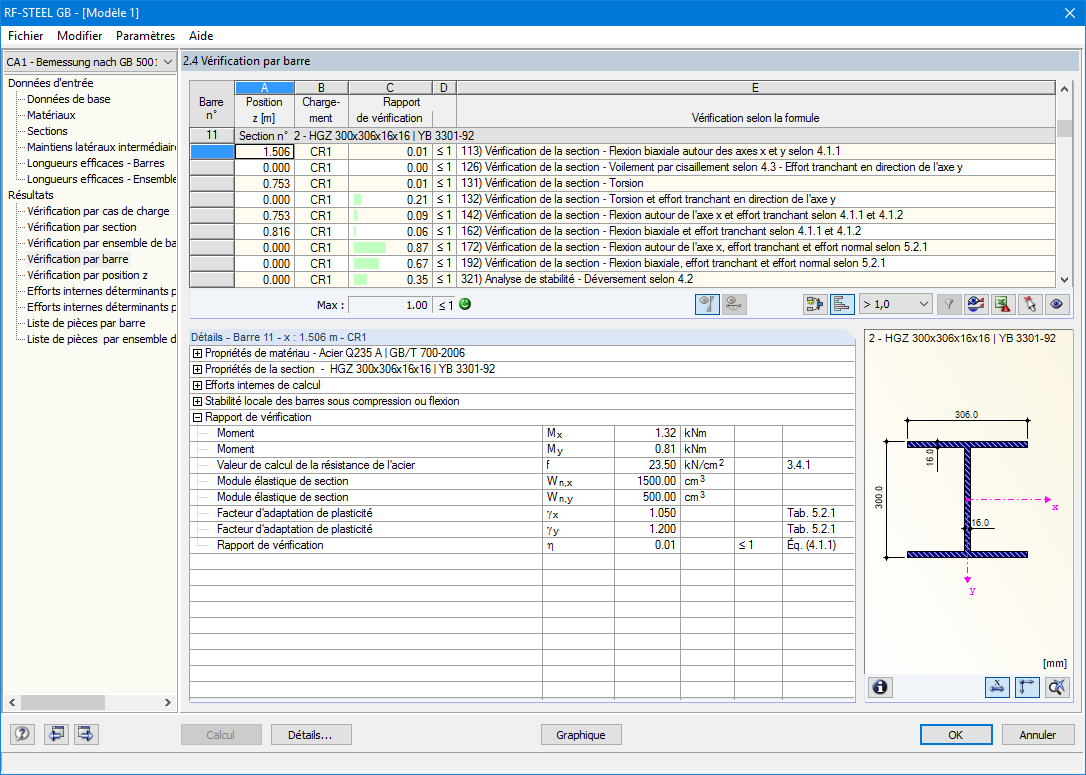Open section info with the blue i icon
Screen dimensions: 1086x775
[x=880, y=687]
